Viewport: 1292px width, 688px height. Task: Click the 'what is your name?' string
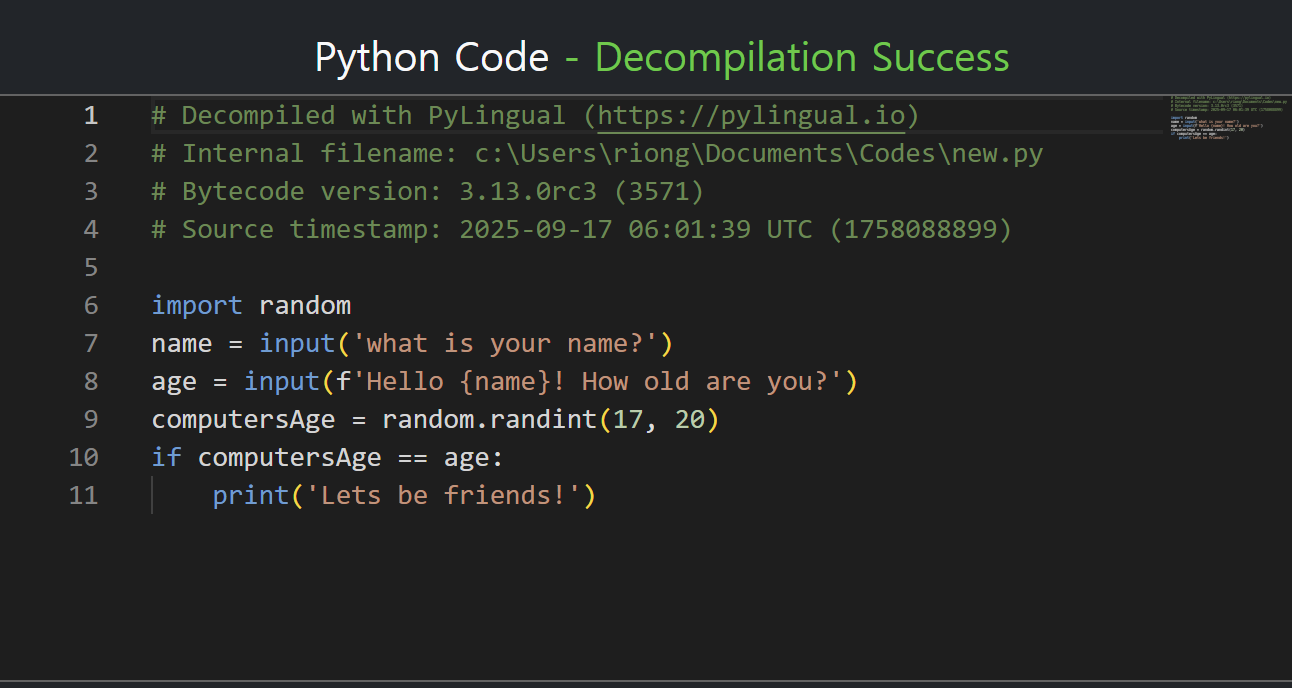click(510, 344)
